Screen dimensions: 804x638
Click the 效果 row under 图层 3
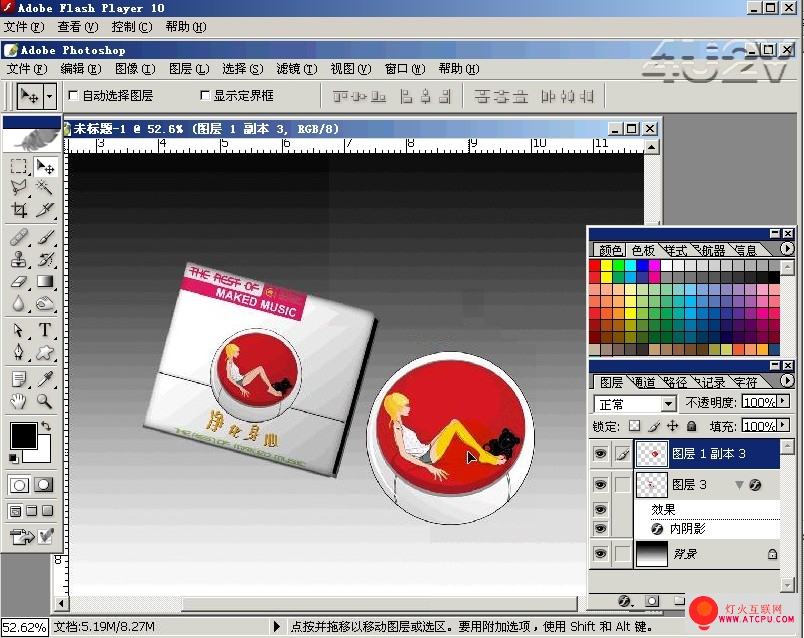tap(707, 509)
